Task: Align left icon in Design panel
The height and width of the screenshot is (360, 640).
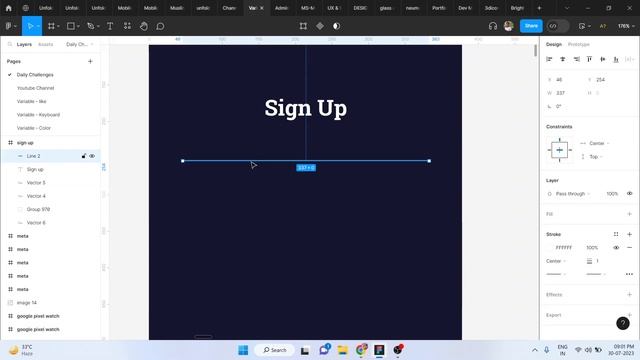Action: pos(549,59)
